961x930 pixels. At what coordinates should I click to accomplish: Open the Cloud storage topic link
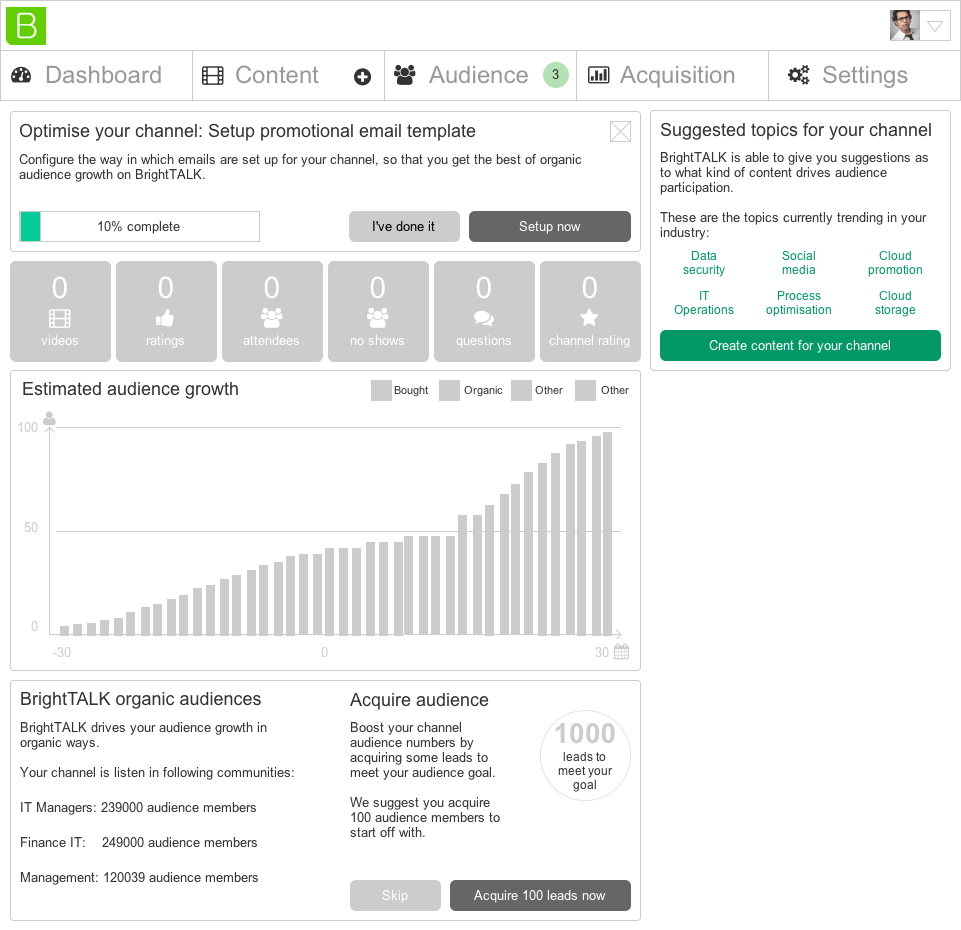click(x=895, y=303)
